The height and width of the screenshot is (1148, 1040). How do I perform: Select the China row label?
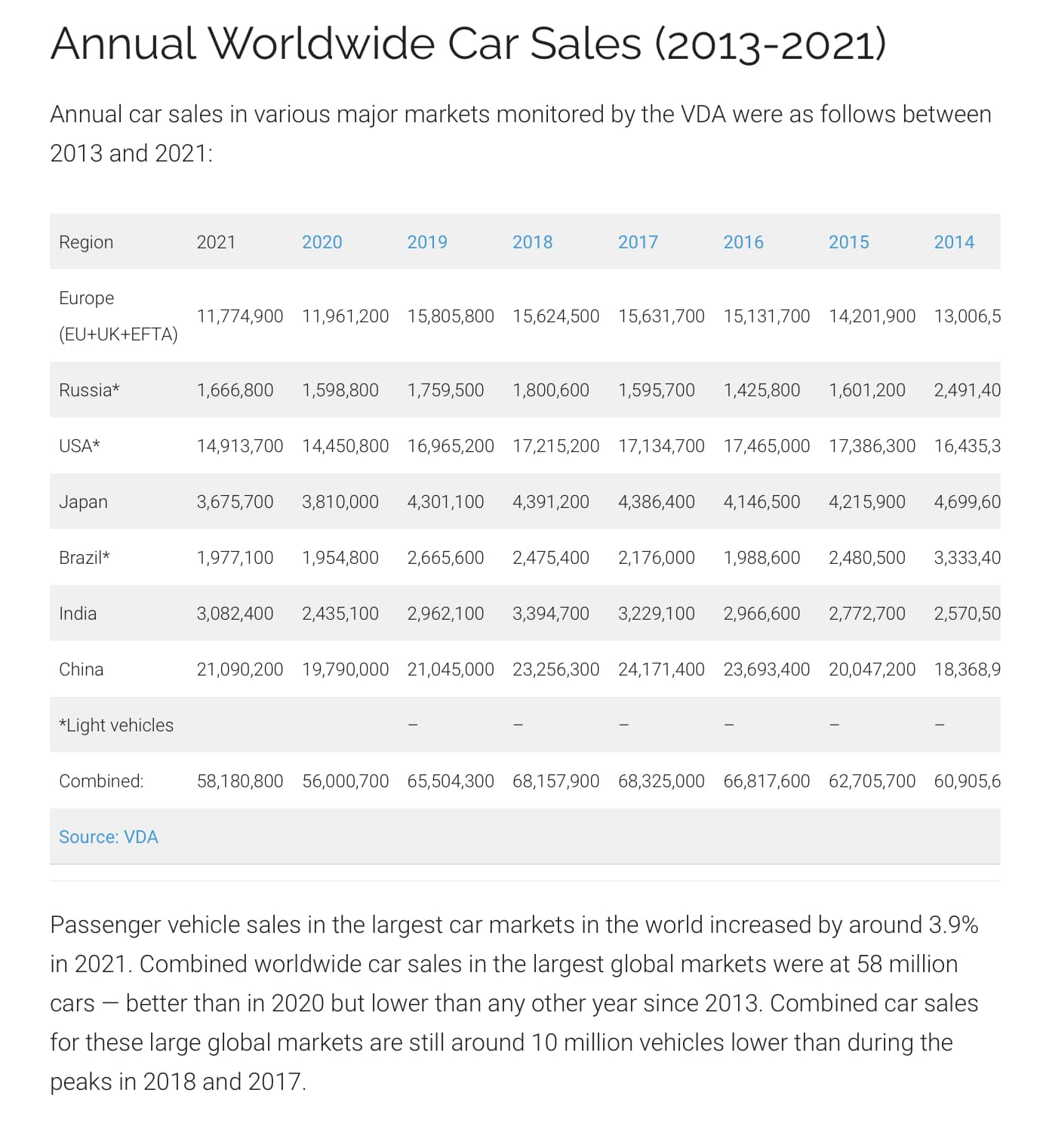tap(81, 669)
